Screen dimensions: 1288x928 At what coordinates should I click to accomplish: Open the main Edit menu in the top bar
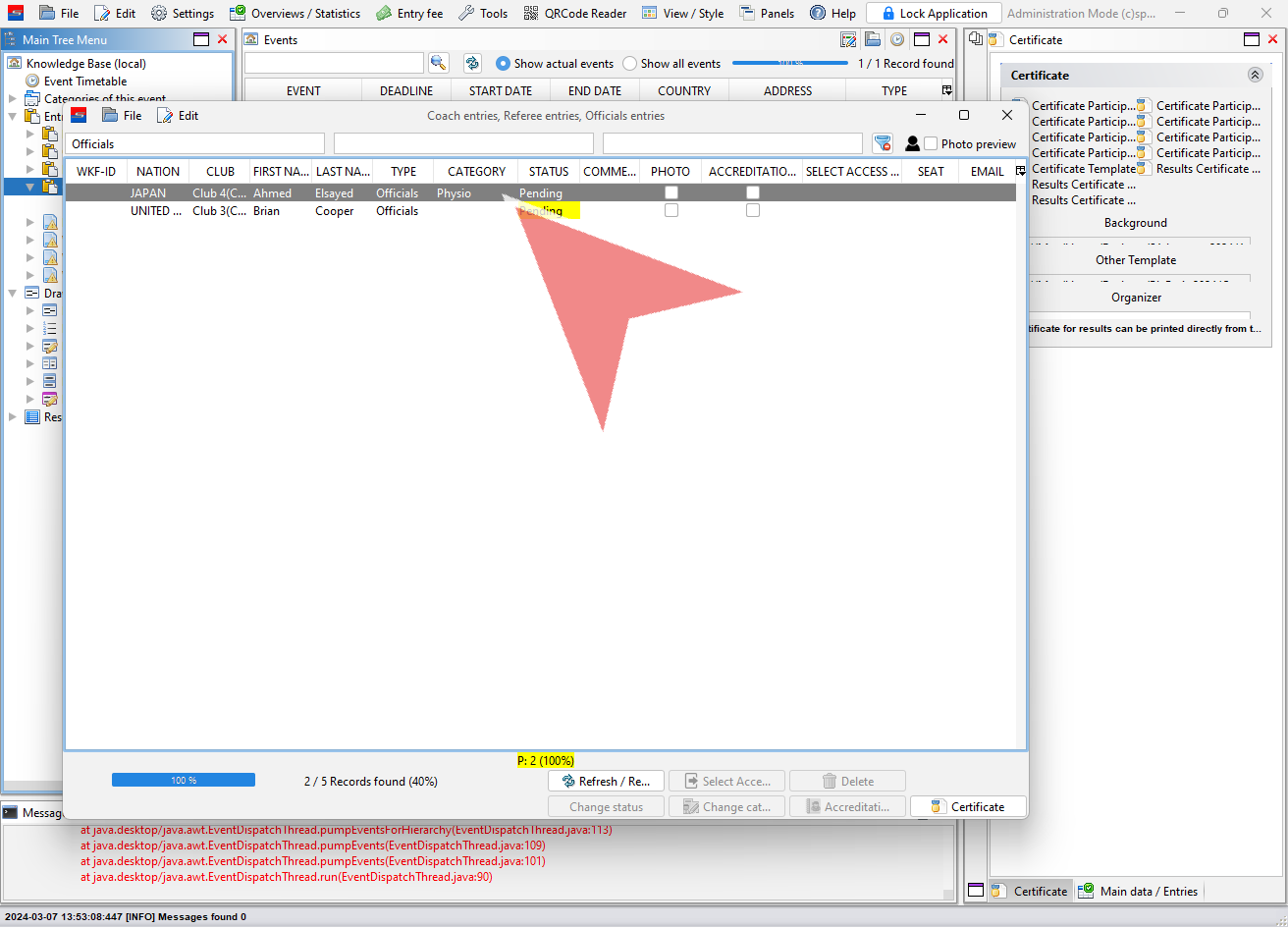115,14
